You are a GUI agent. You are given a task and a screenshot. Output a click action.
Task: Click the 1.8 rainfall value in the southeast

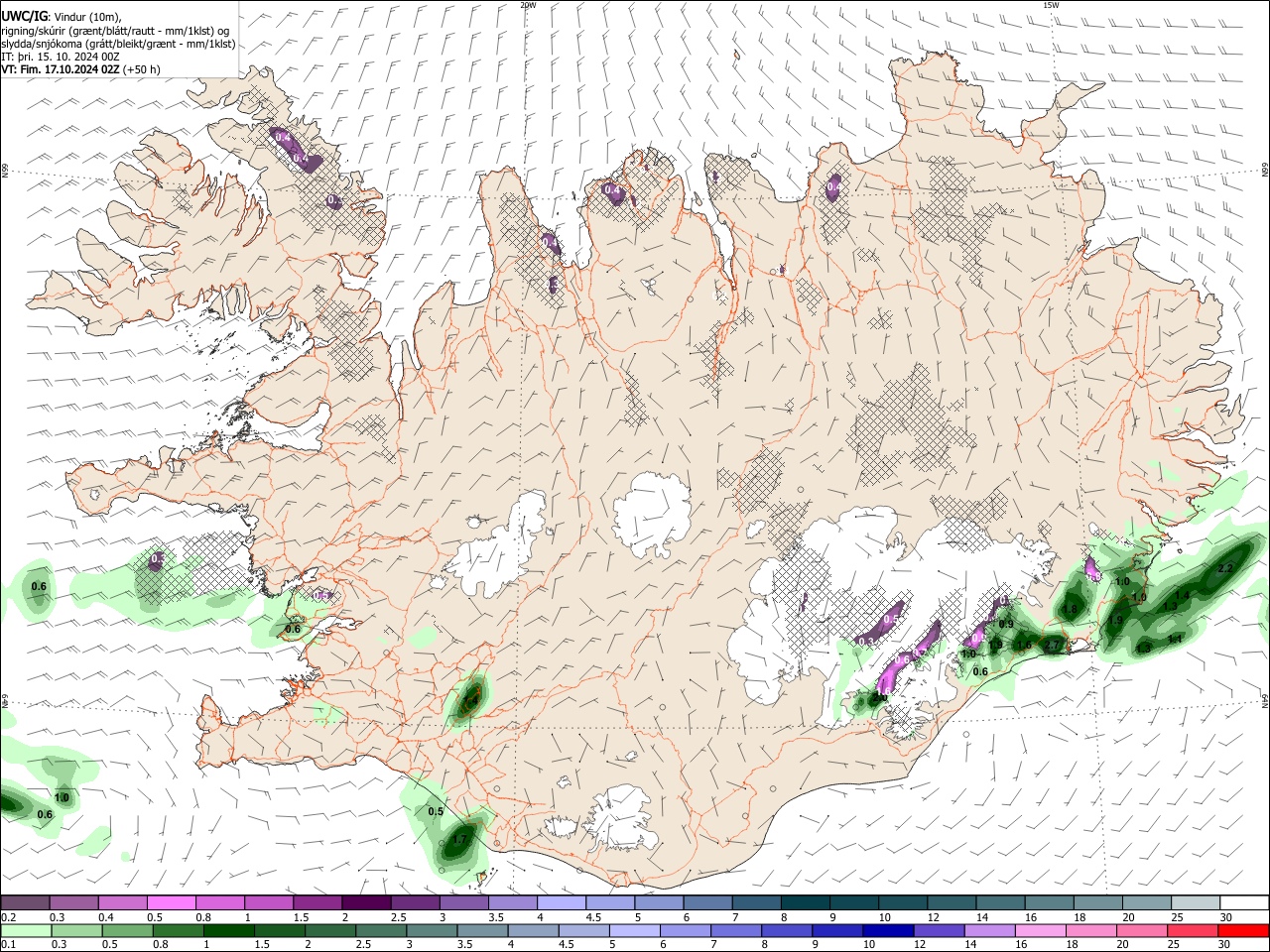(1070, 610)
